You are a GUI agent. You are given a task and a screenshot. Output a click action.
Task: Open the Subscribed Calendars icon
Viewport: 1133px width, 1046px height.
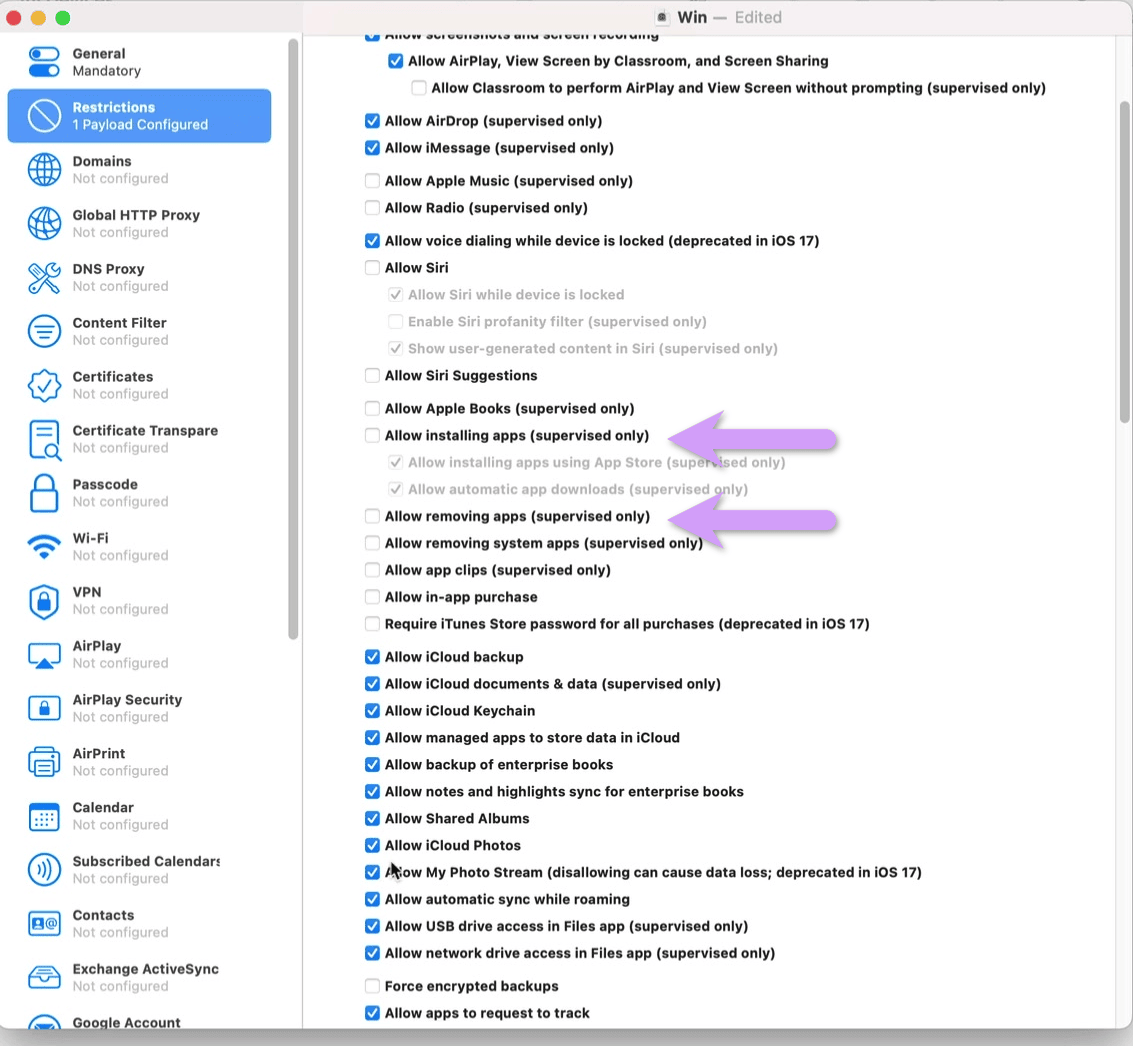[44, 870]
